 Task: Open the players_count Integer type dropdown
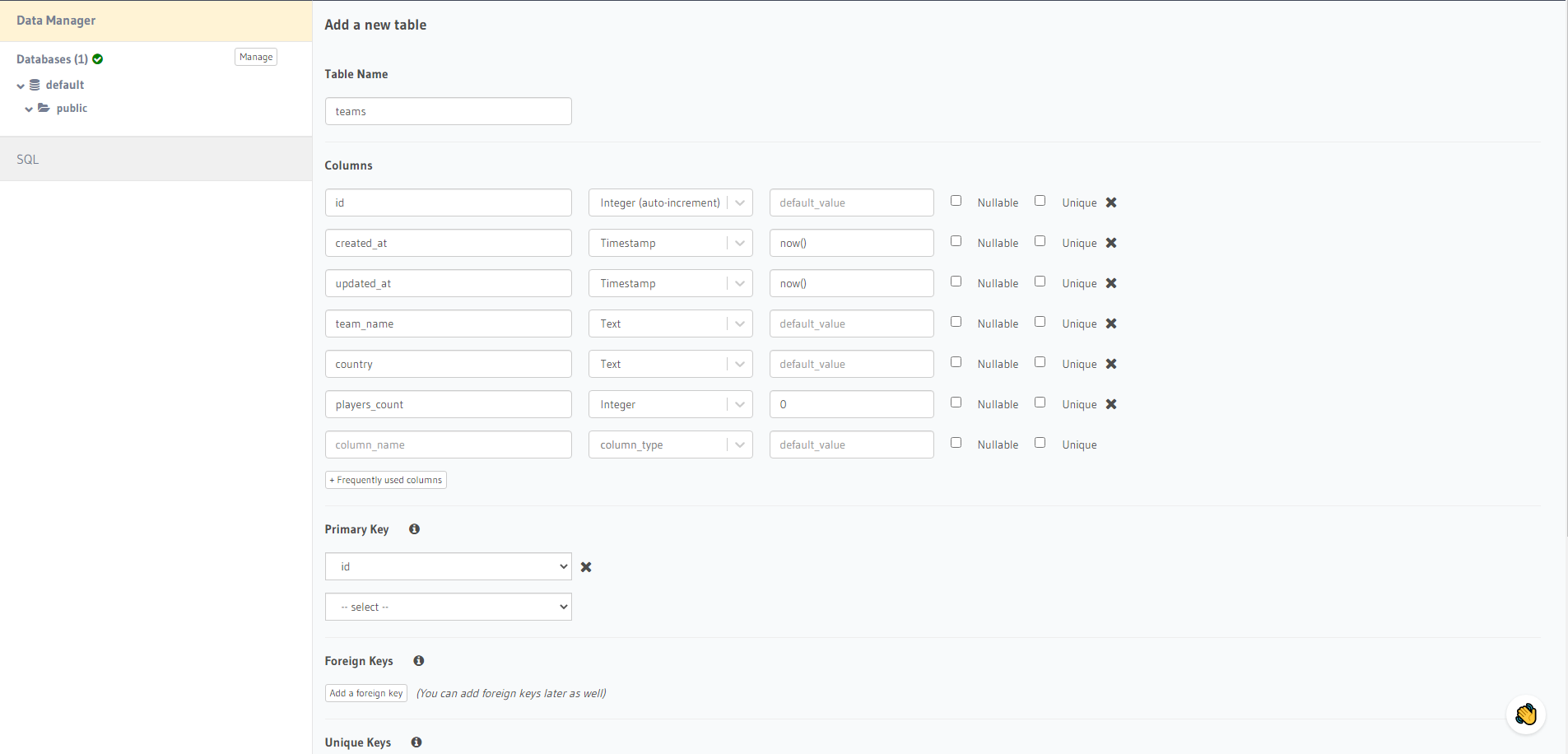(671, 404)
